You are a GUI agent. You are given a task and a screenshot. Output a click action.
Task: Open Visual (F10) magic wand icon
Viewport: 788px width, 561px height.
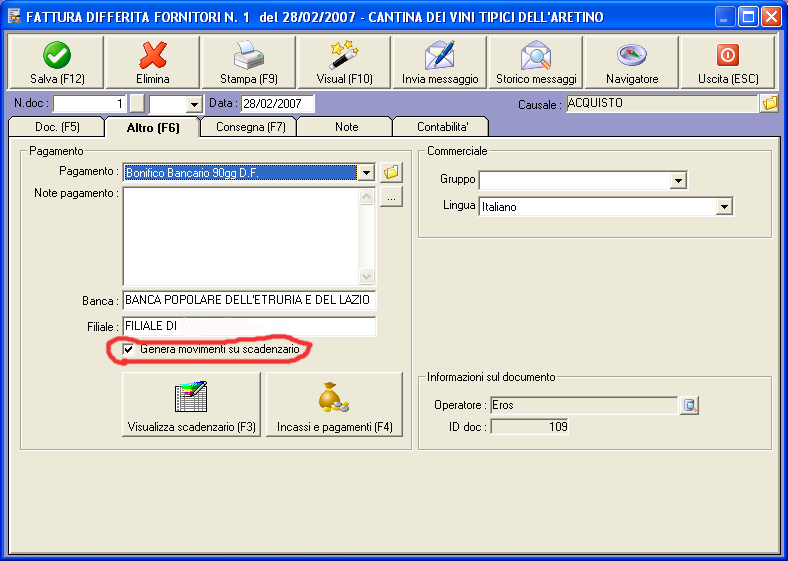tap(345, 55)
